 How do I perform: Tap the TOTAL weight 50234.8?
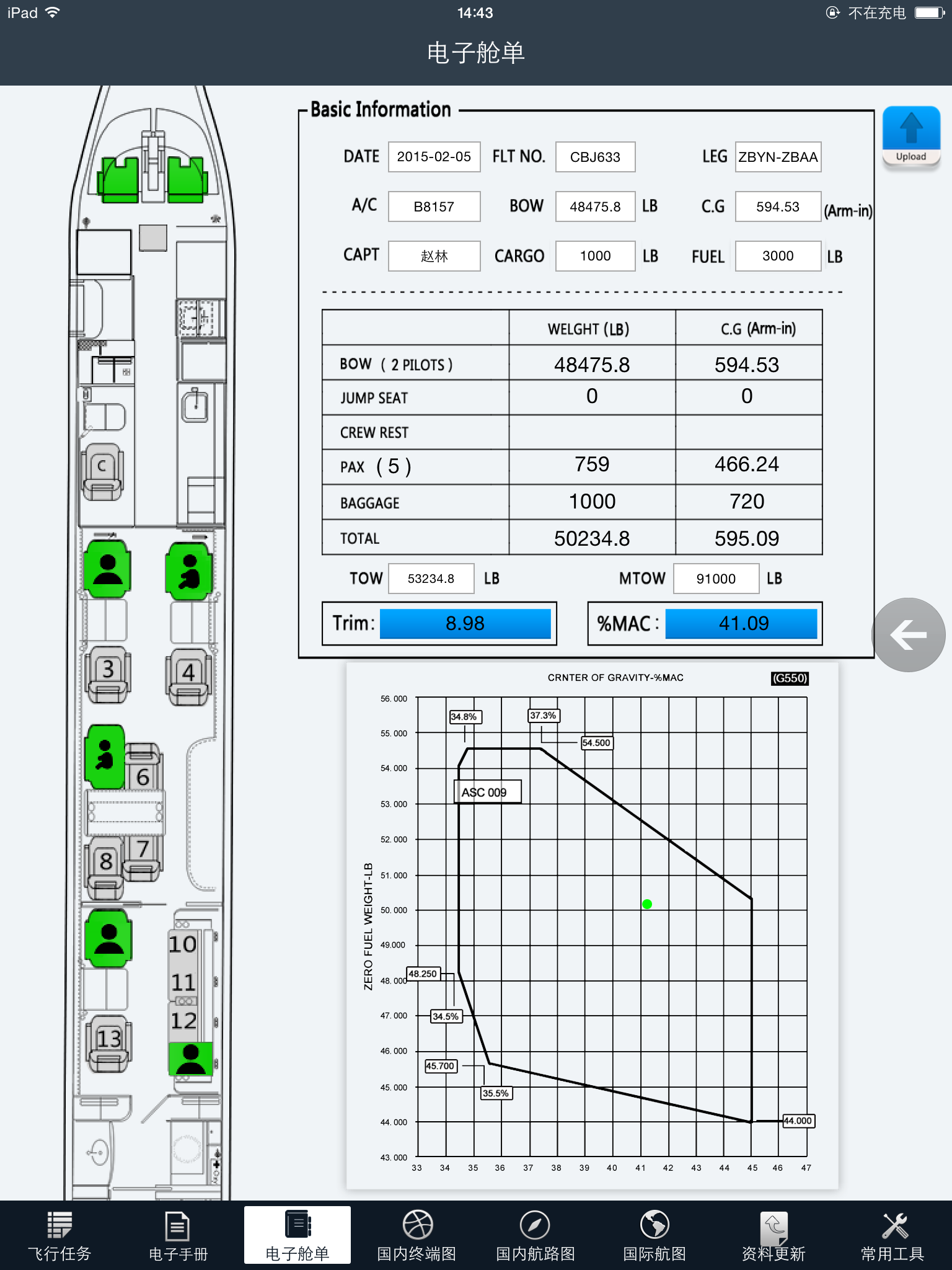click(592, 539)
